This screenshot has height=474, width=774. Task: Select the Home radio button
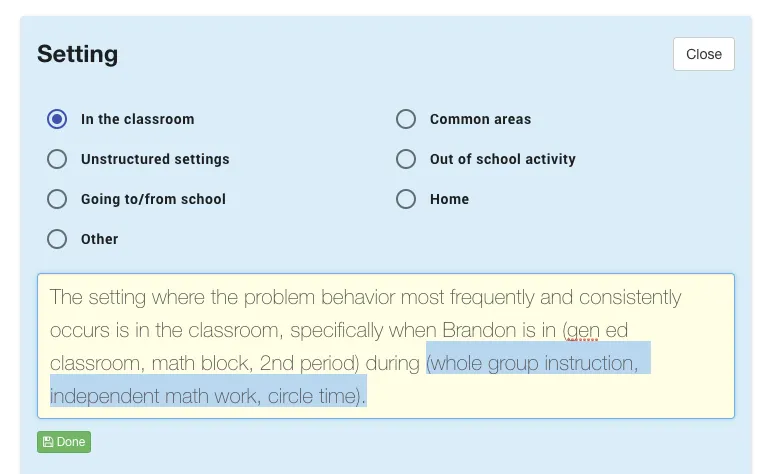tap(406, 199)
